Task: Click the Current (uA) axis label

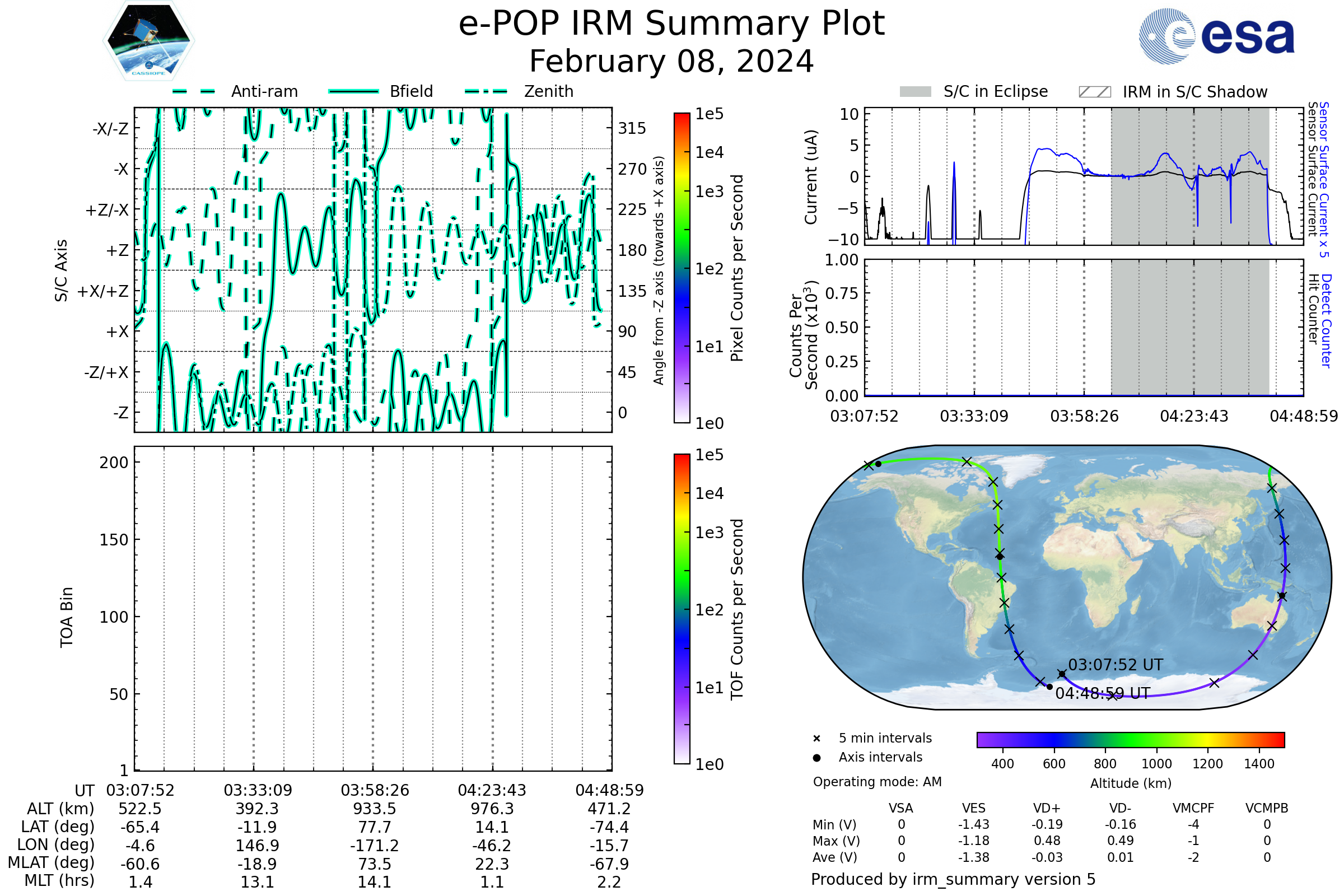Action: 811,177
